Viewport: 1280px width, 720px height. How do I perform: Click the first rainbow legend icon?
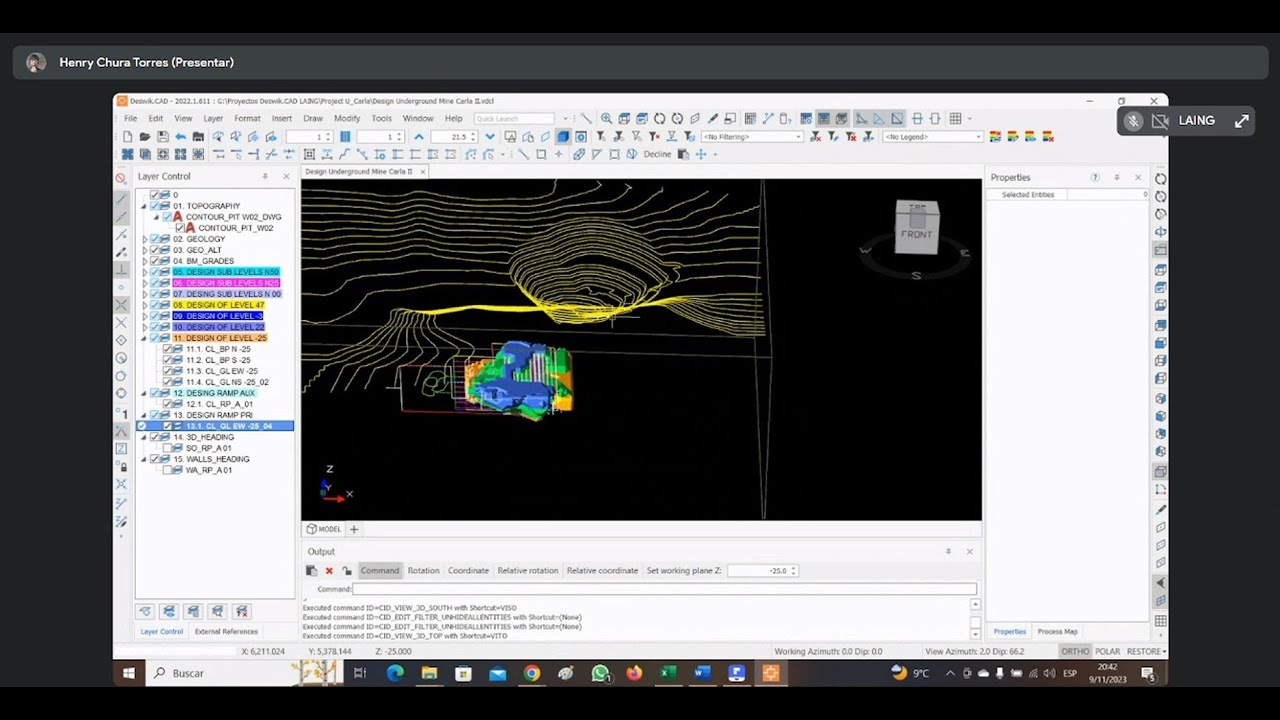pyautogui.click(x=996, y=137)
